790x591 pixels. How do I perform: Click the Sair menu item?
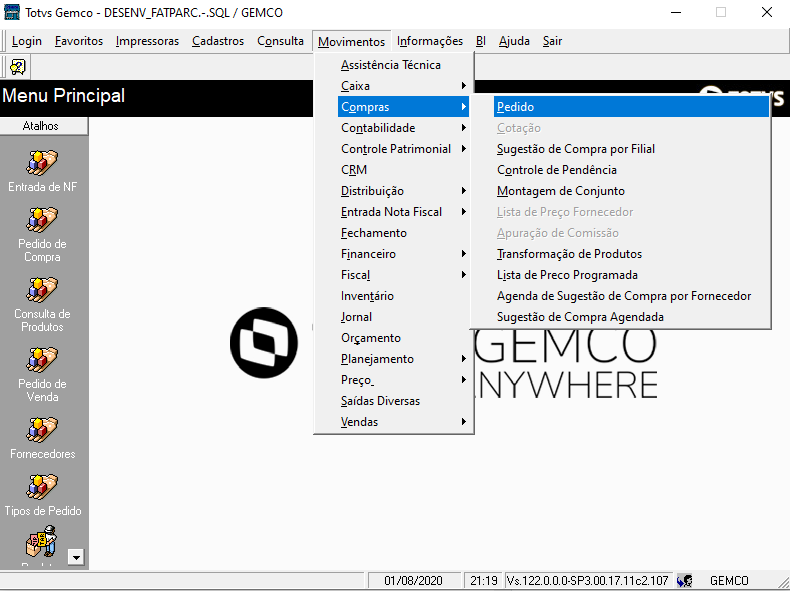tap(552, 41)
